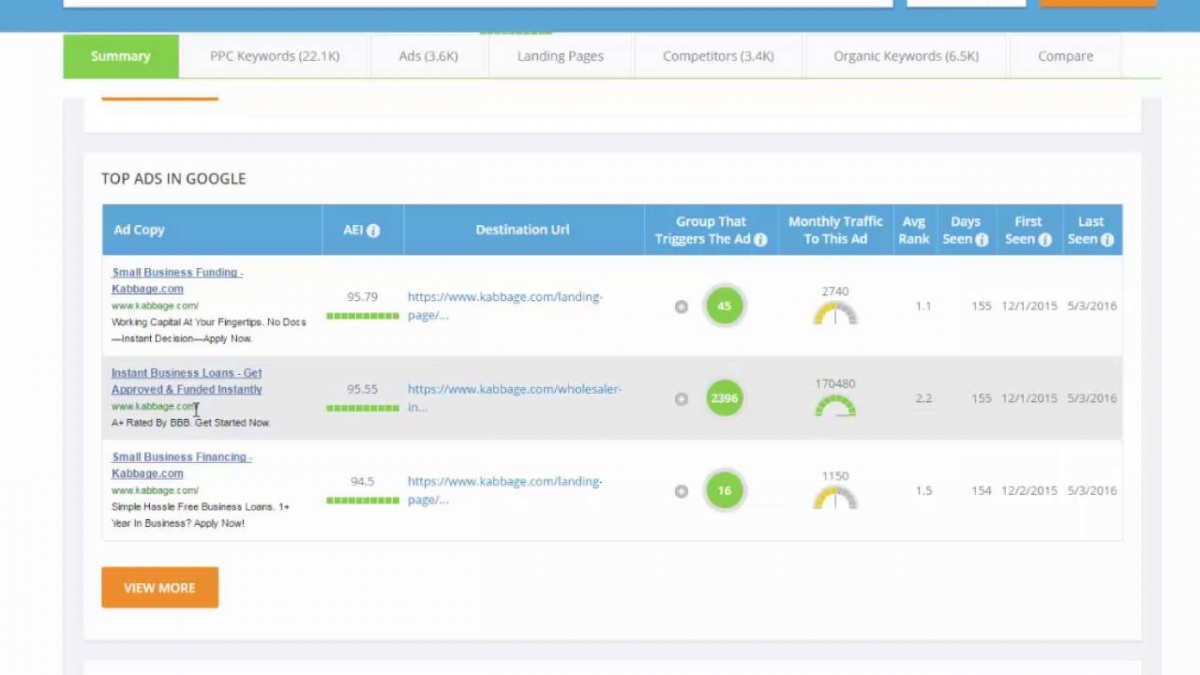Switch to the PPC Keywords (22.1K) tab
This screenshot has width=1200, height=675.
tap(274, 56)
